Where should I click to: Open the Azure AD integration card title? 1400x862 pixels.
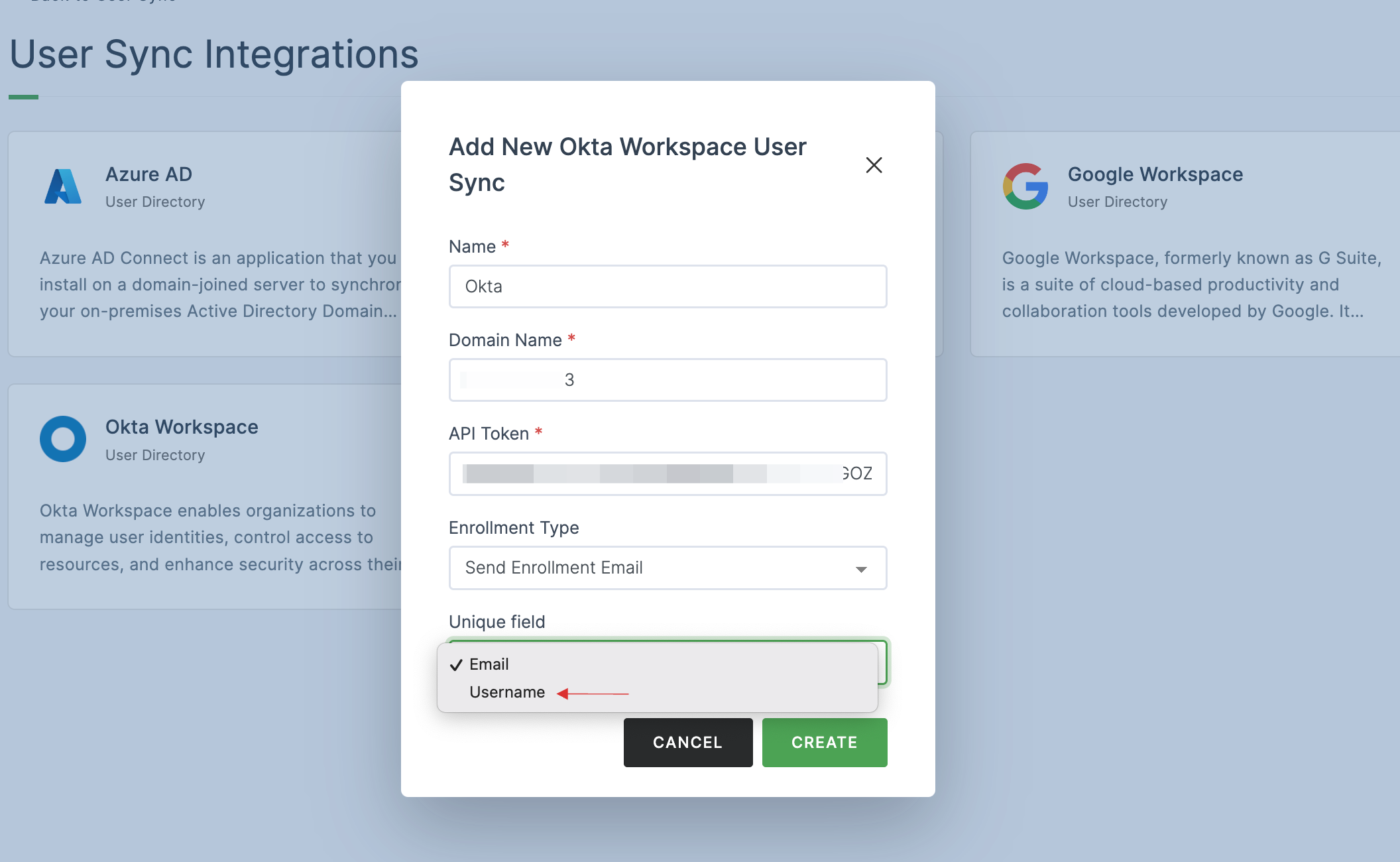point(148,174)
